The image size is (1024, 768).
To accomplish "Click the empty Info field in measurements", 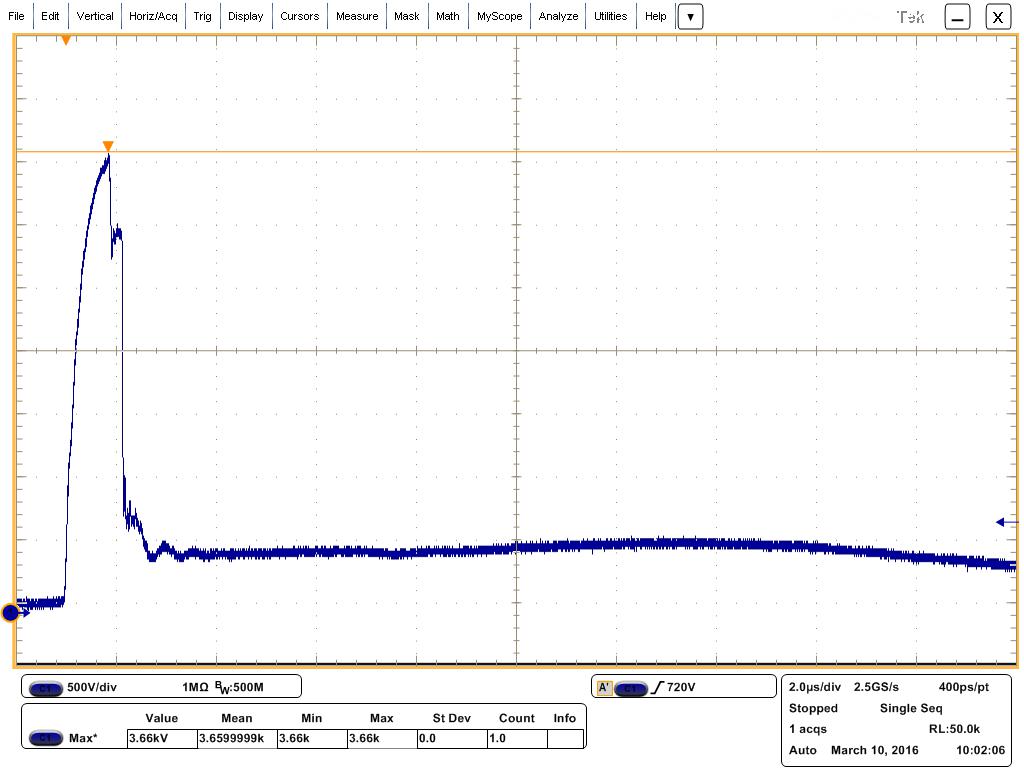I will (x=565, y=739).
